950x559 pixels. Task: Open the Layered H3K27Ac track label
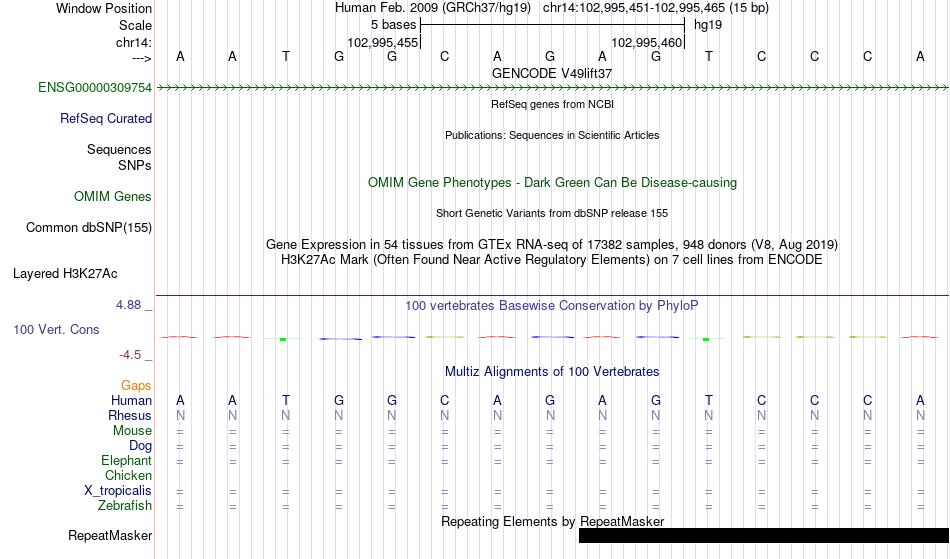(65, 274)
